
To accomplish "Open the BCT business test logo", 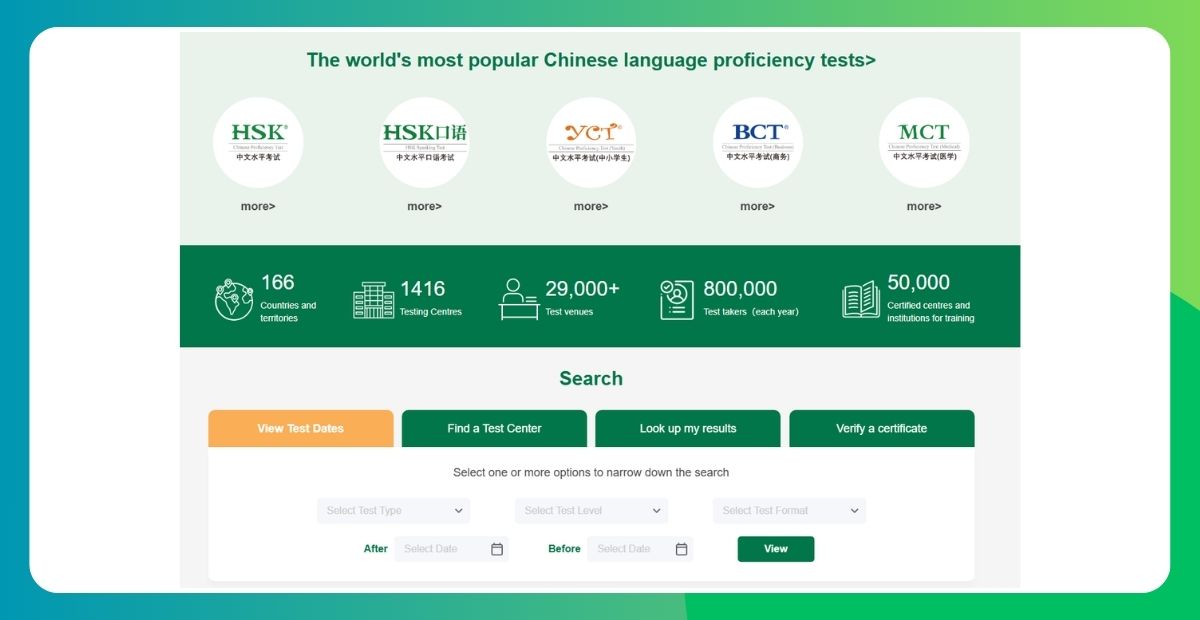I will click(757, 143).
